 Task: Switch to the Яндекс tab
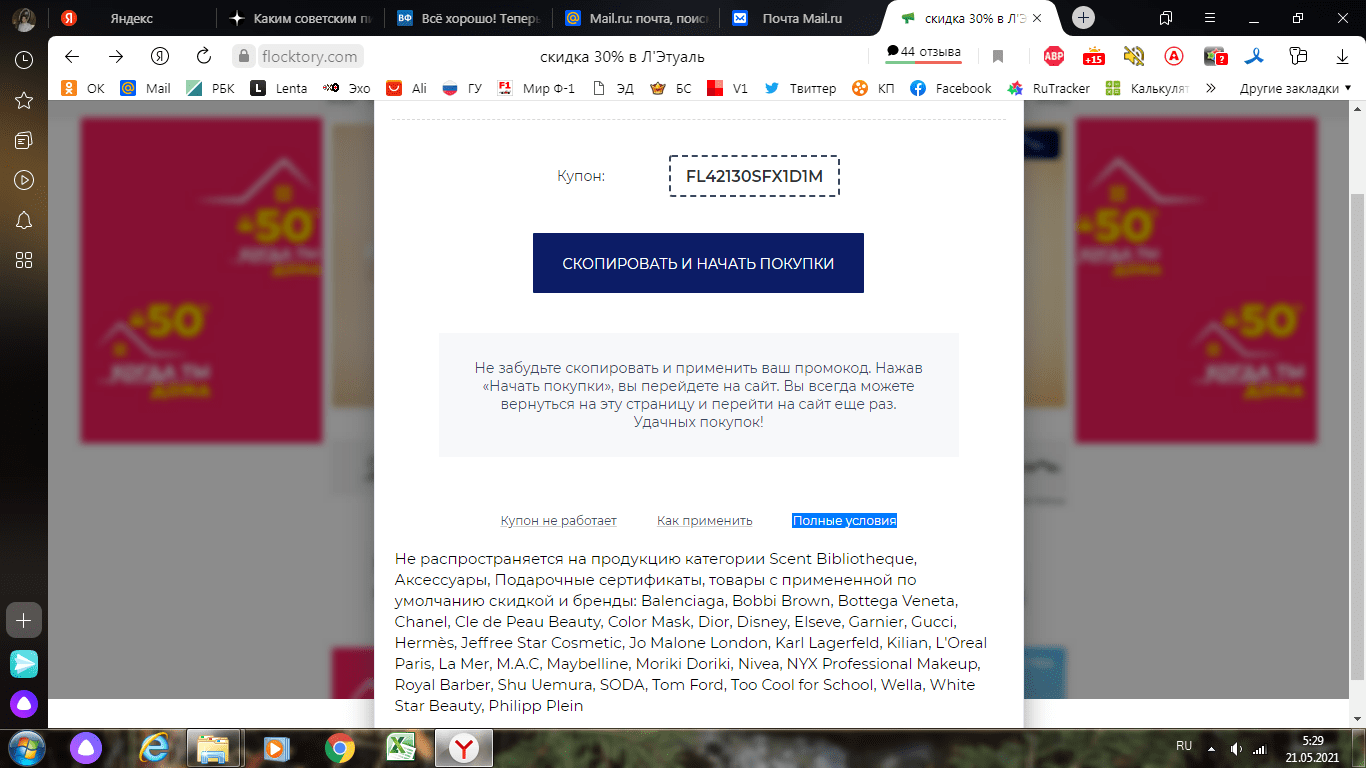[x=131, y=18]
